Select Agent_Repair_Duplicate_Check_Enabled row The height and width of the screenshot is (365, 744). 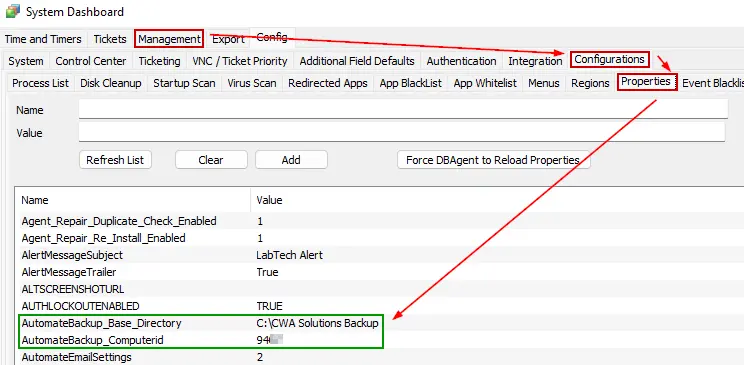pyautogui.click(x=380, y=221)
